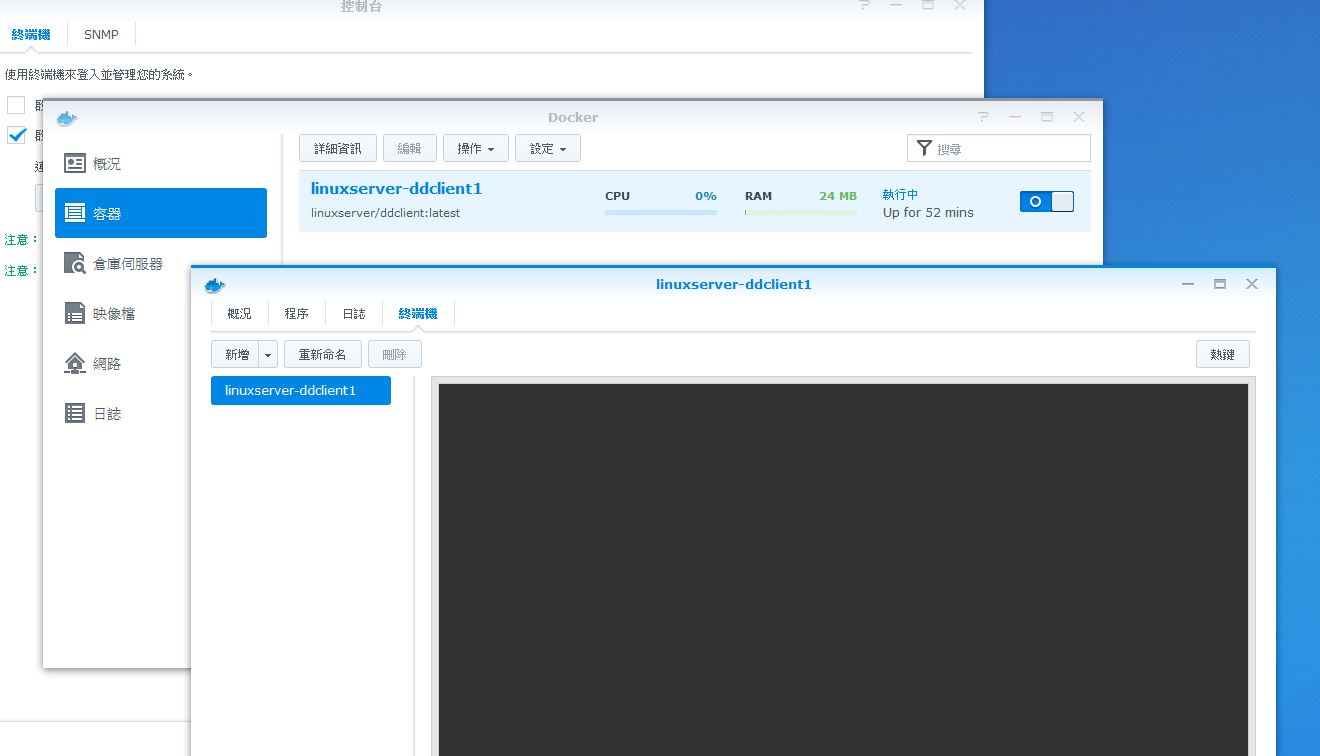1320x756 pixels.
Task: Click the RAM usage bar of the container
Action: 801,212
